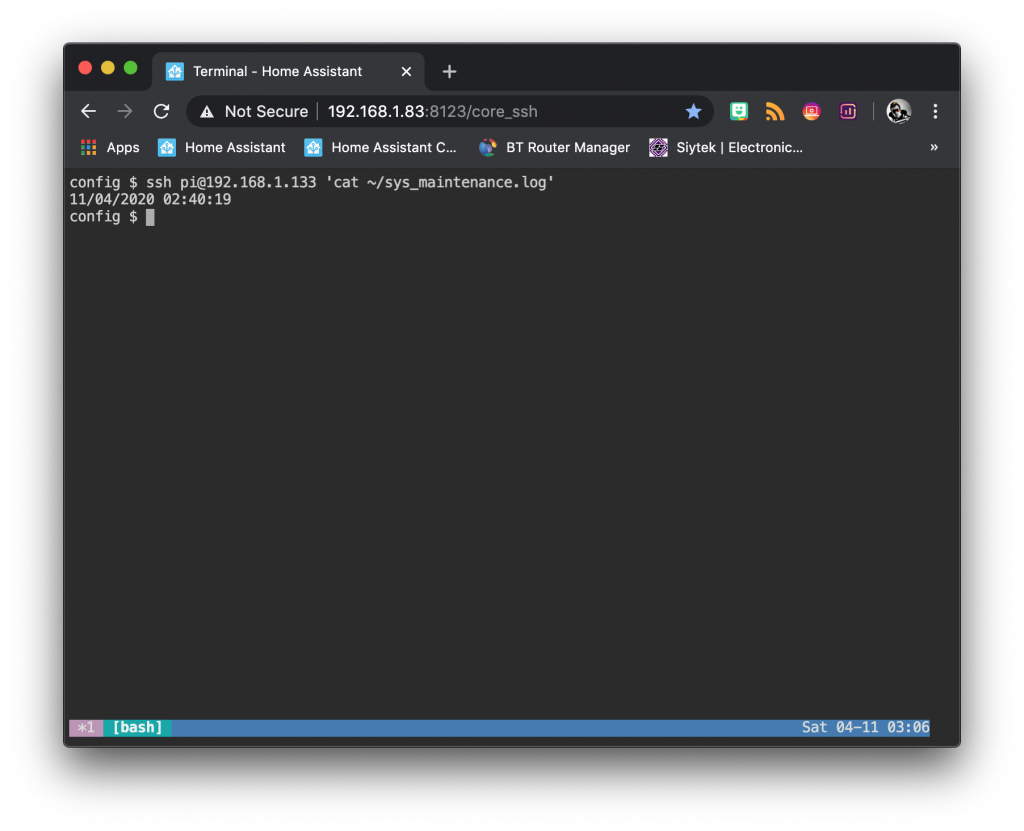Open the red-orange round extension icon
This screenshot has width=1024, height=831.
point(811,112)
